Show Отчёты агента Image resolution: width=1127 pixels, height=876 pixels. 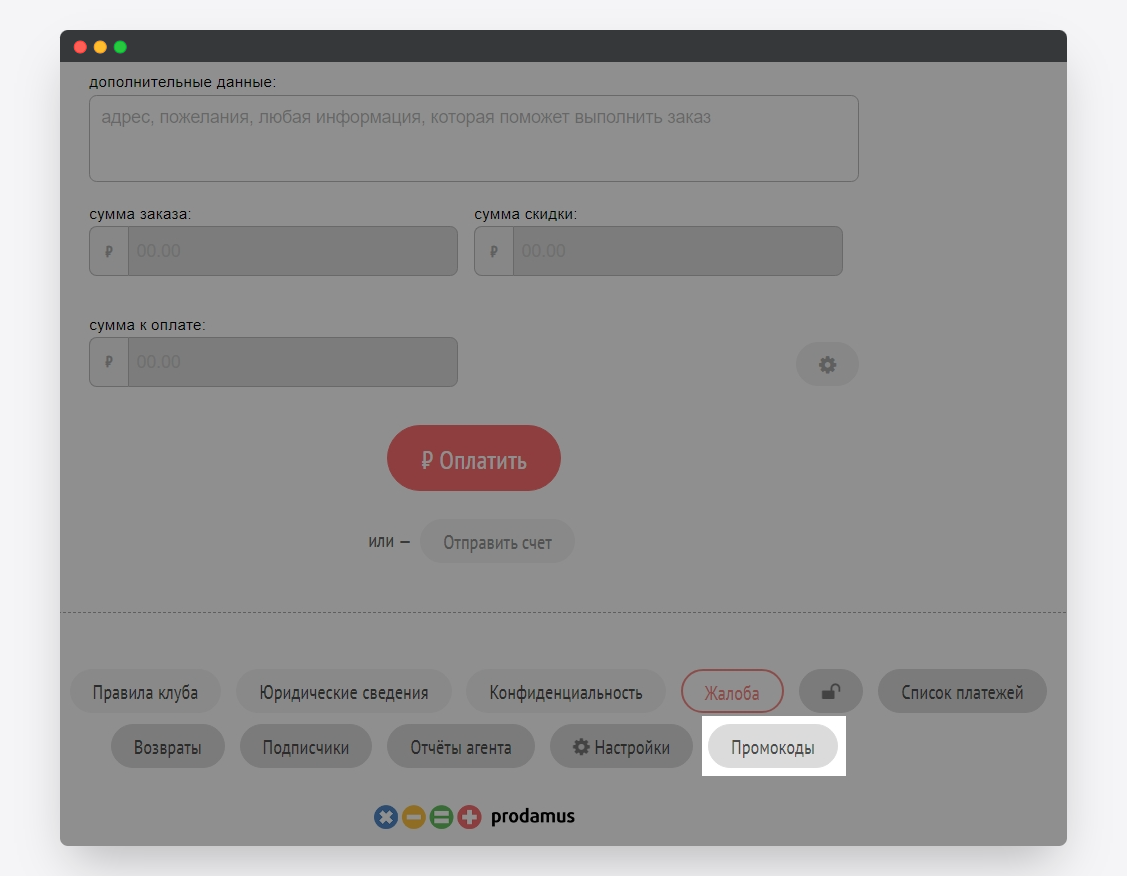[460, 747]
